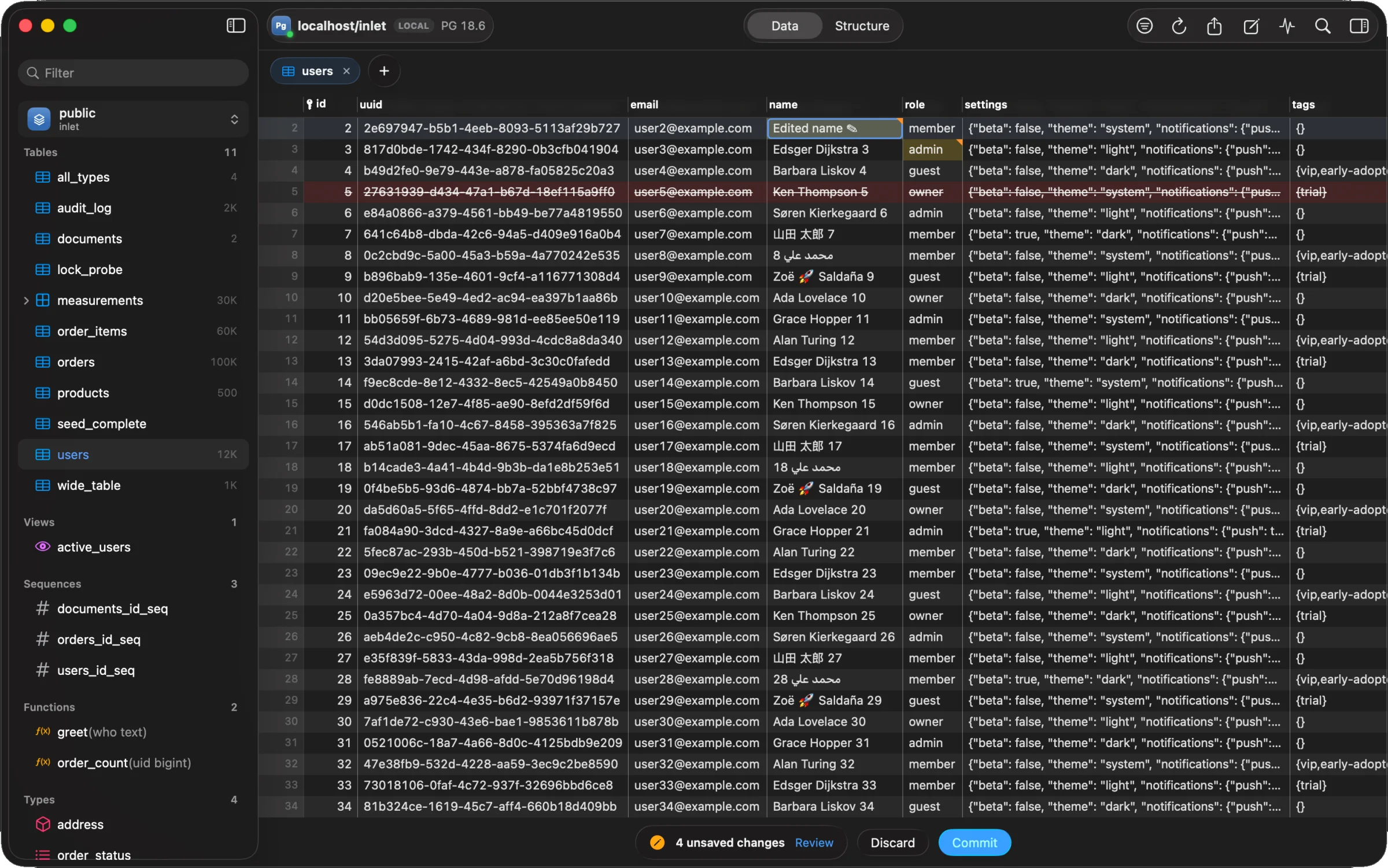Click the active_users view eye icon
1388x868 pixels.
point(43,546)
